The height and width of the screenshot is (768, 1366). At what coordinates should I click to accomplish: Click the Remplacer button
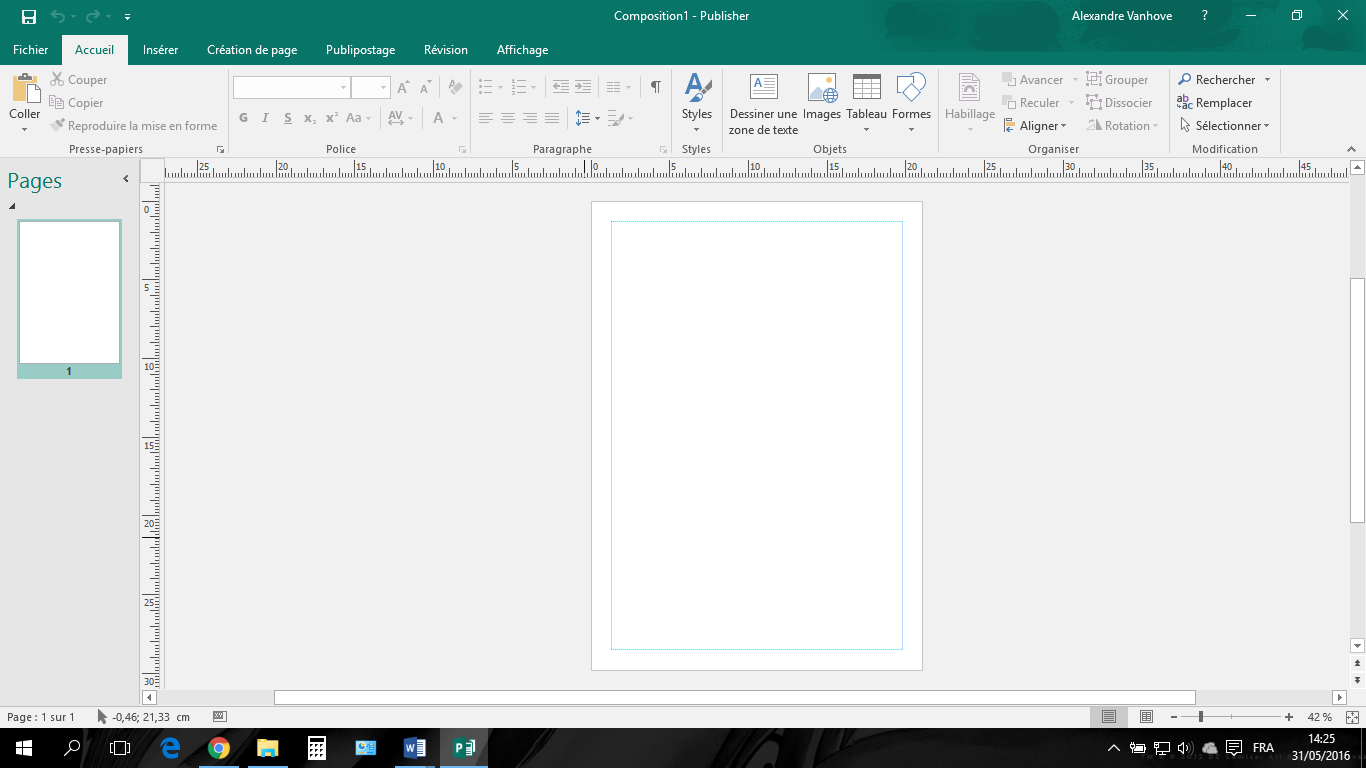[1214, 103]
